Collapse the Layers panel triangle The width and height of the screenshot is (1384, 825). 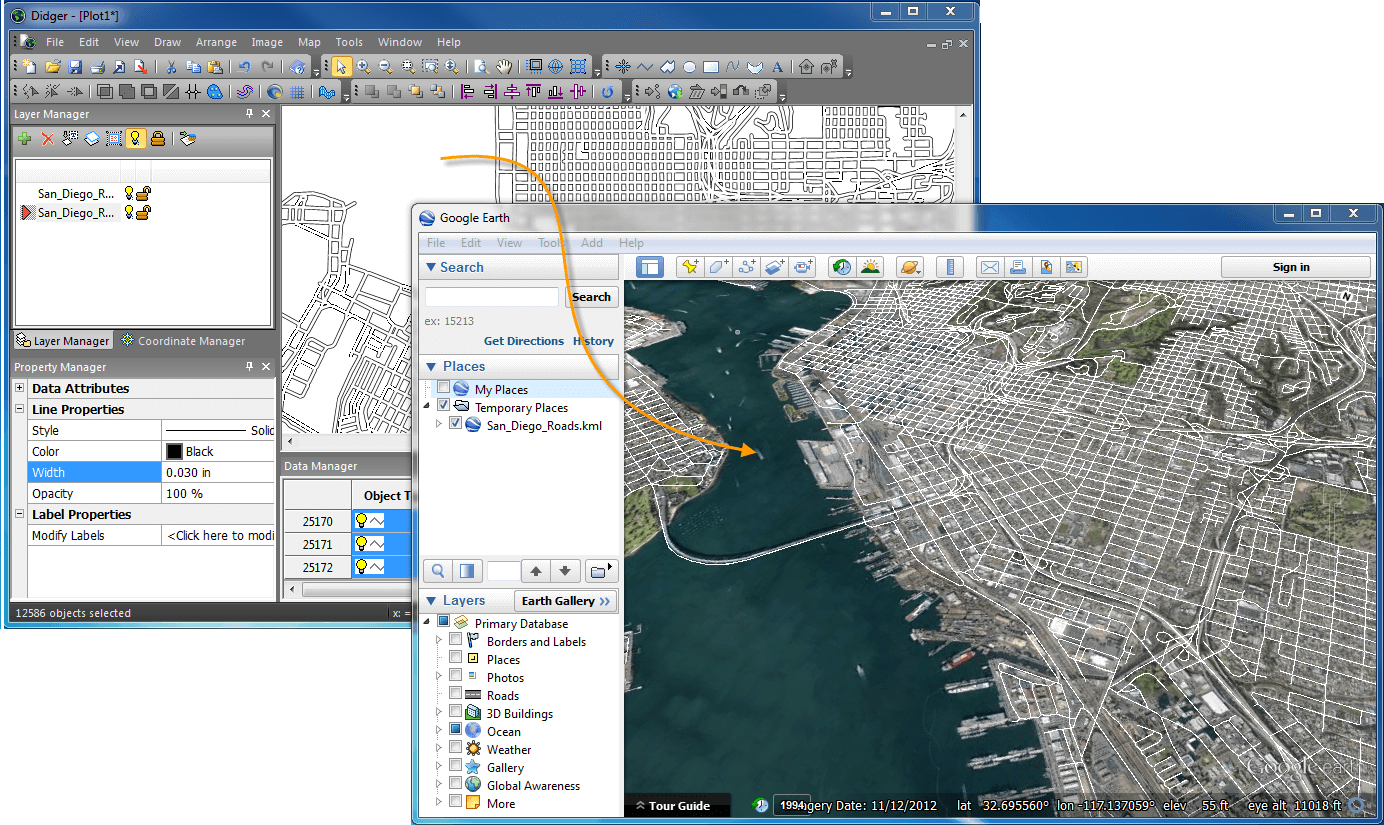click(x=431, y=600)
